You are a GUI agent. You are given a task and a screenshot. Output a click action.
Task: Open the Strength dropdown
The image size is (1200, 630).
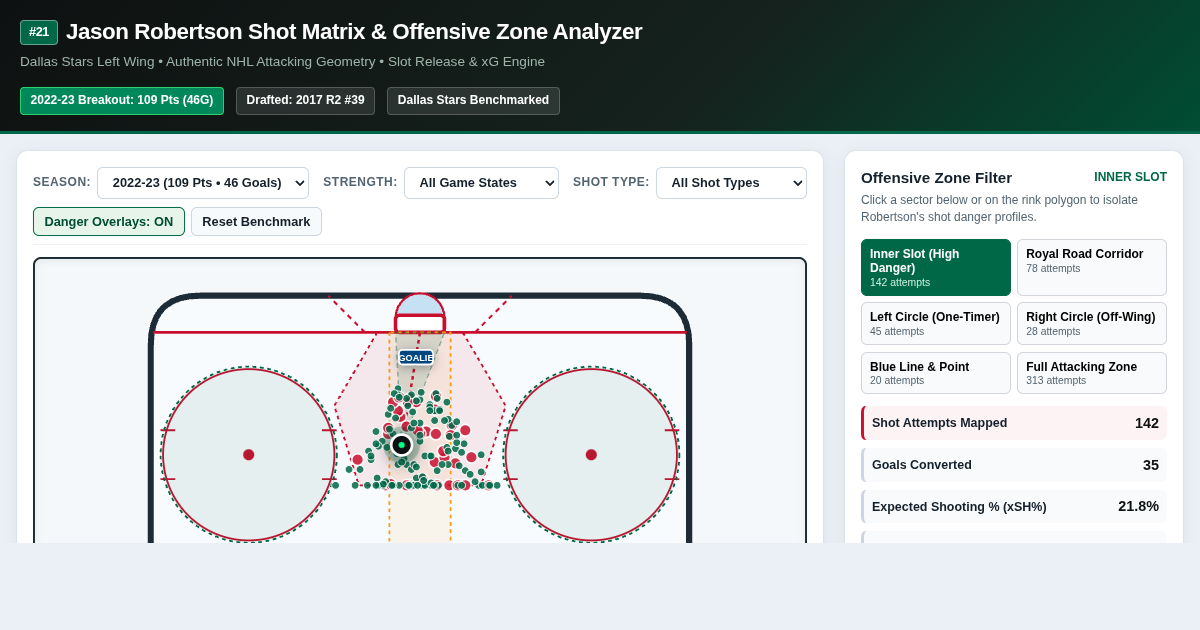(x=481, y=183)
